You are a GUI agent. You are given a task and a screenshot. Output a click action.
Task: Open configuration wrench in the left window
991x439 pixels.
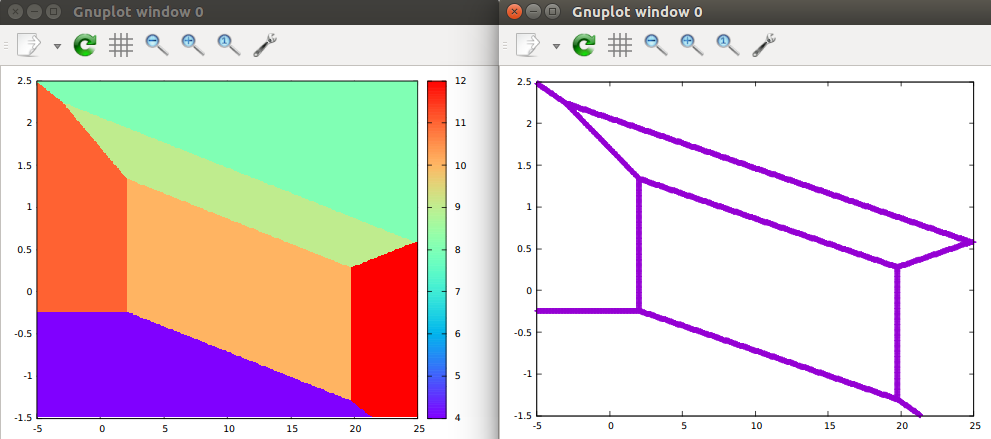(x=265, y=45)
